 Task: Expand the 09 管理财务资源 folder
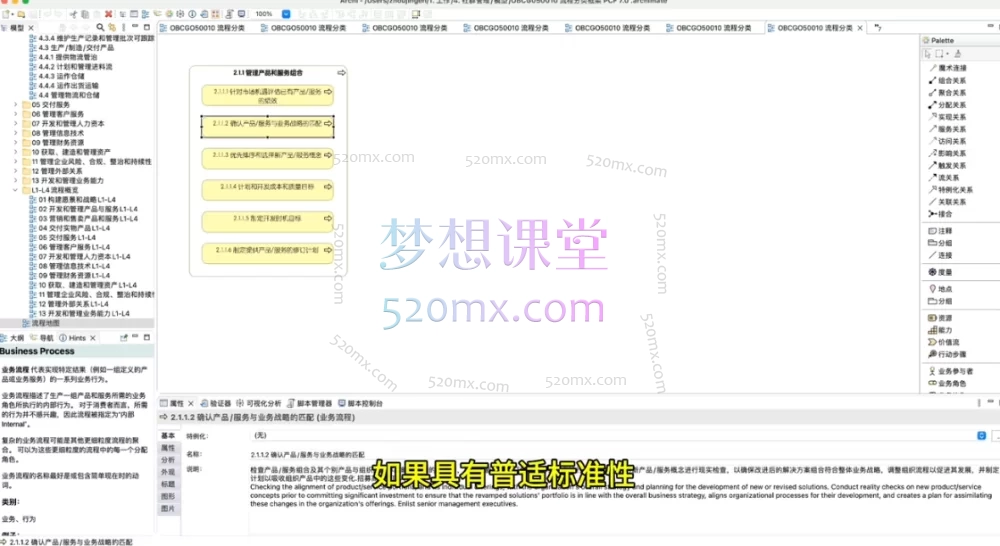point(16,143)
